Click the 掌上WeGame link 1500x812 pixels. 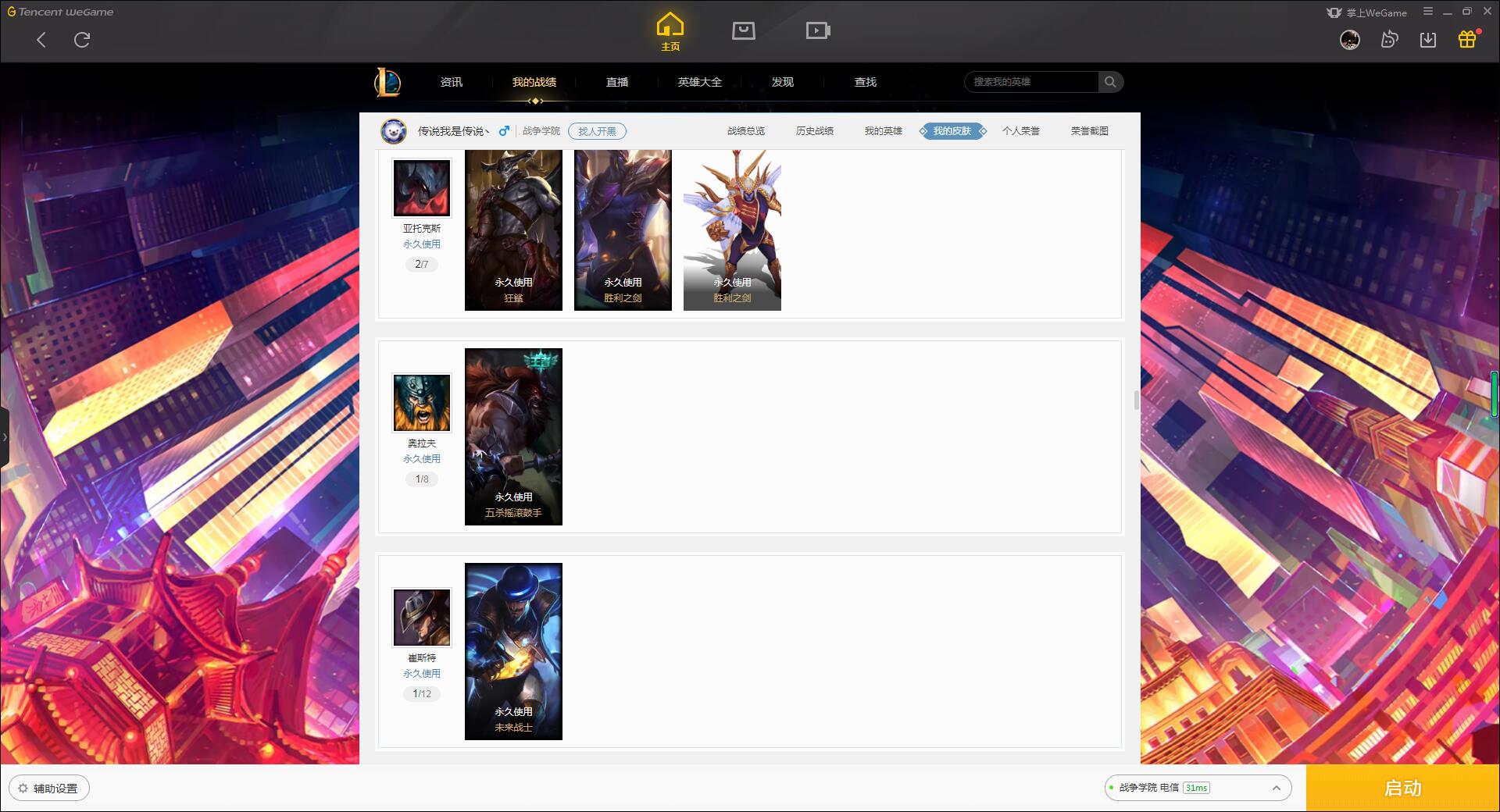[x=1367, y=12]
